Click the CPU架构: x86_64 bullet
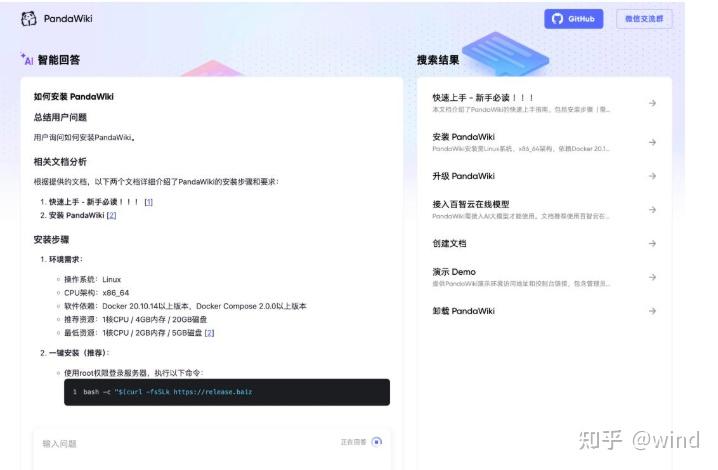This screenshot has width=718, height=470. (x=97, y=293)
